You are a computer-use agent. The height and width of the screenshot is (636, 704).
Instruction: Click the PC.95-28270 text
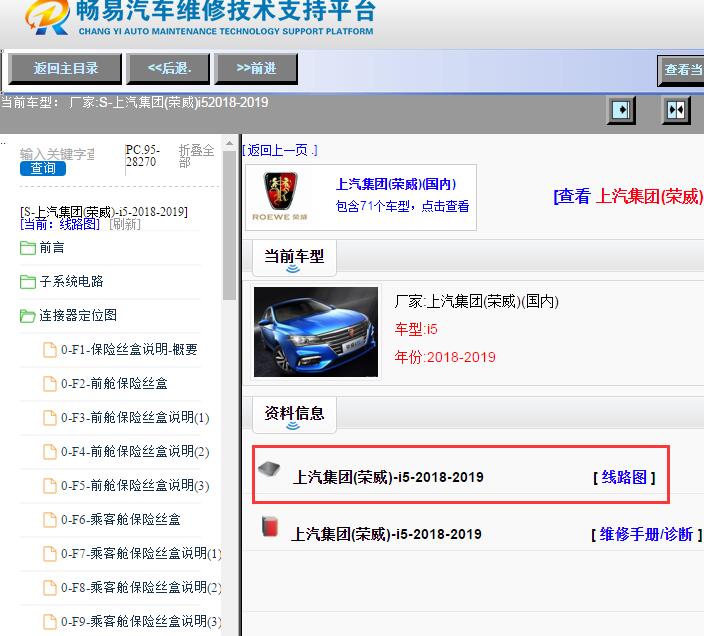143,156
